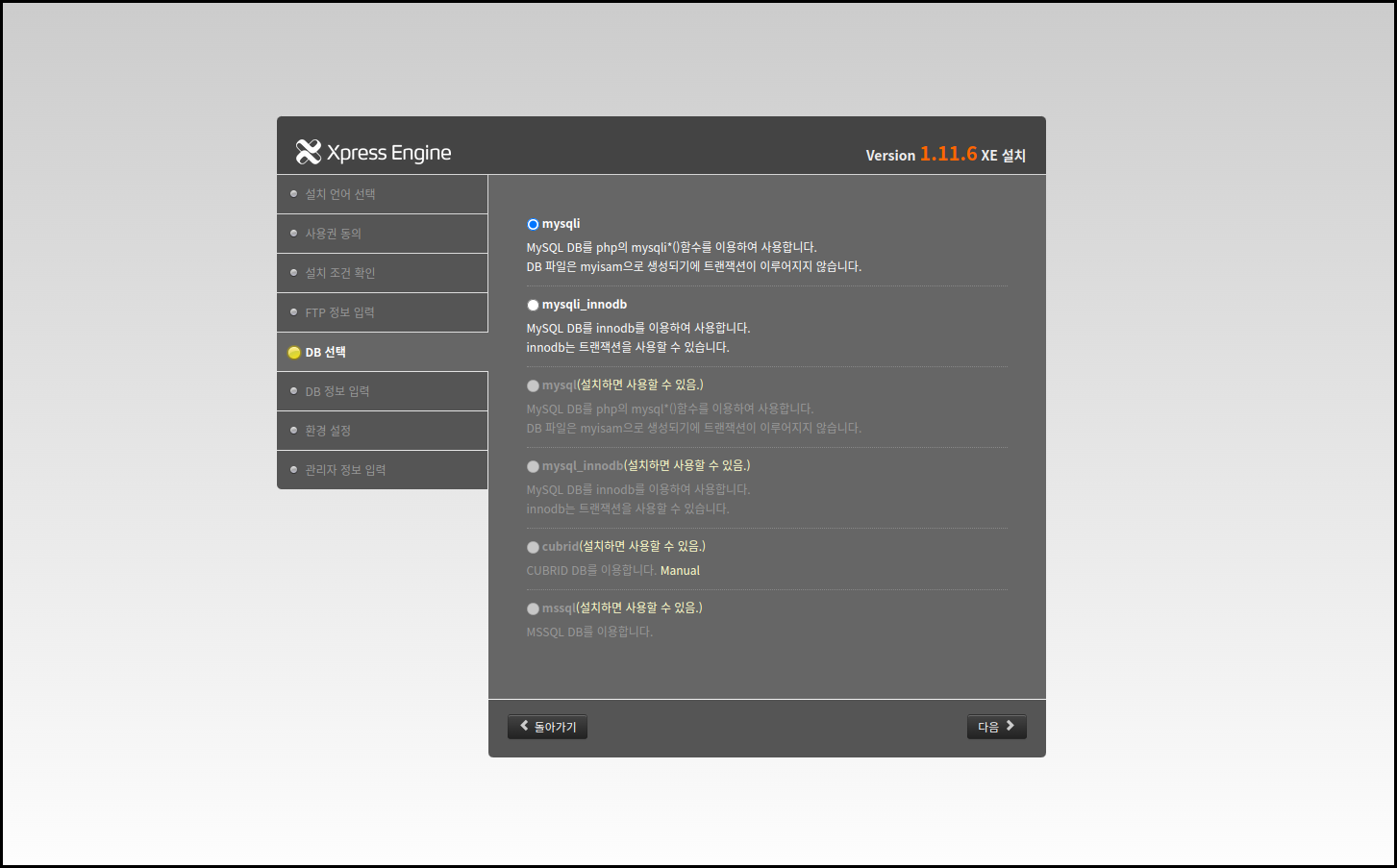
Task: Click the 설치 언어 선택 step
Action: click(383, 194)
